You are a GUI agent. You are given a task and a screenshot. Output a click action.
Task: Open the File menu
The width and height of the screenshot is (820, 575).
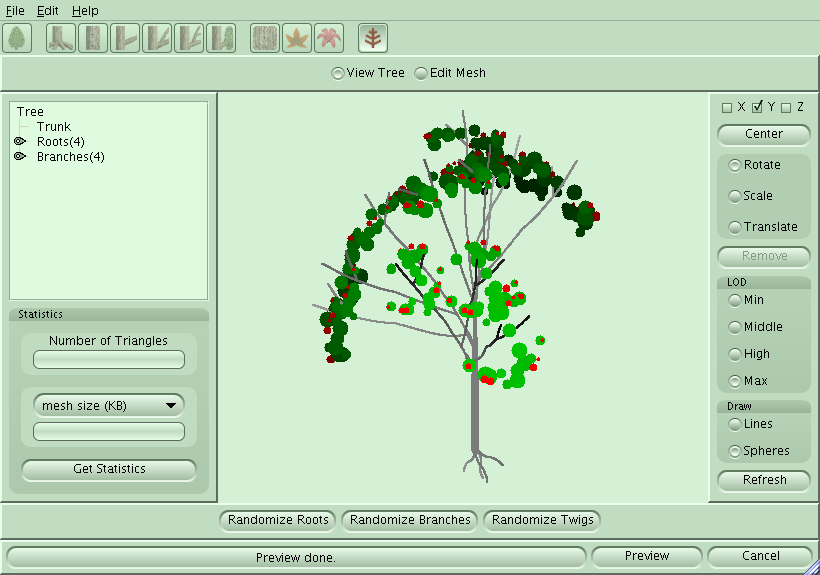[15, 10]
